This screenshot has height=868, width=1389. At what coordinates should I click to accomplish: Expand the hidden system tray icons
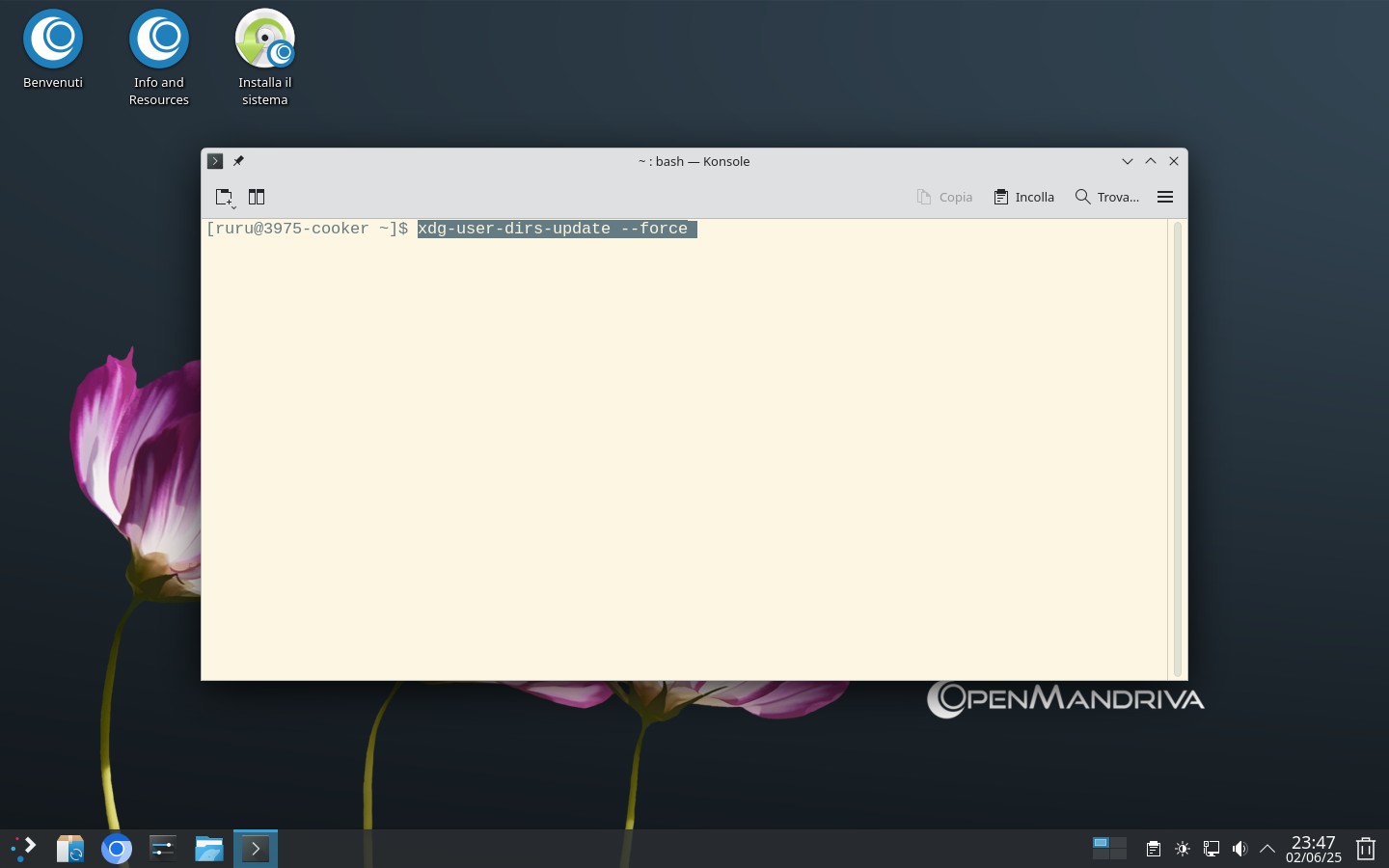click(1267, 849)
